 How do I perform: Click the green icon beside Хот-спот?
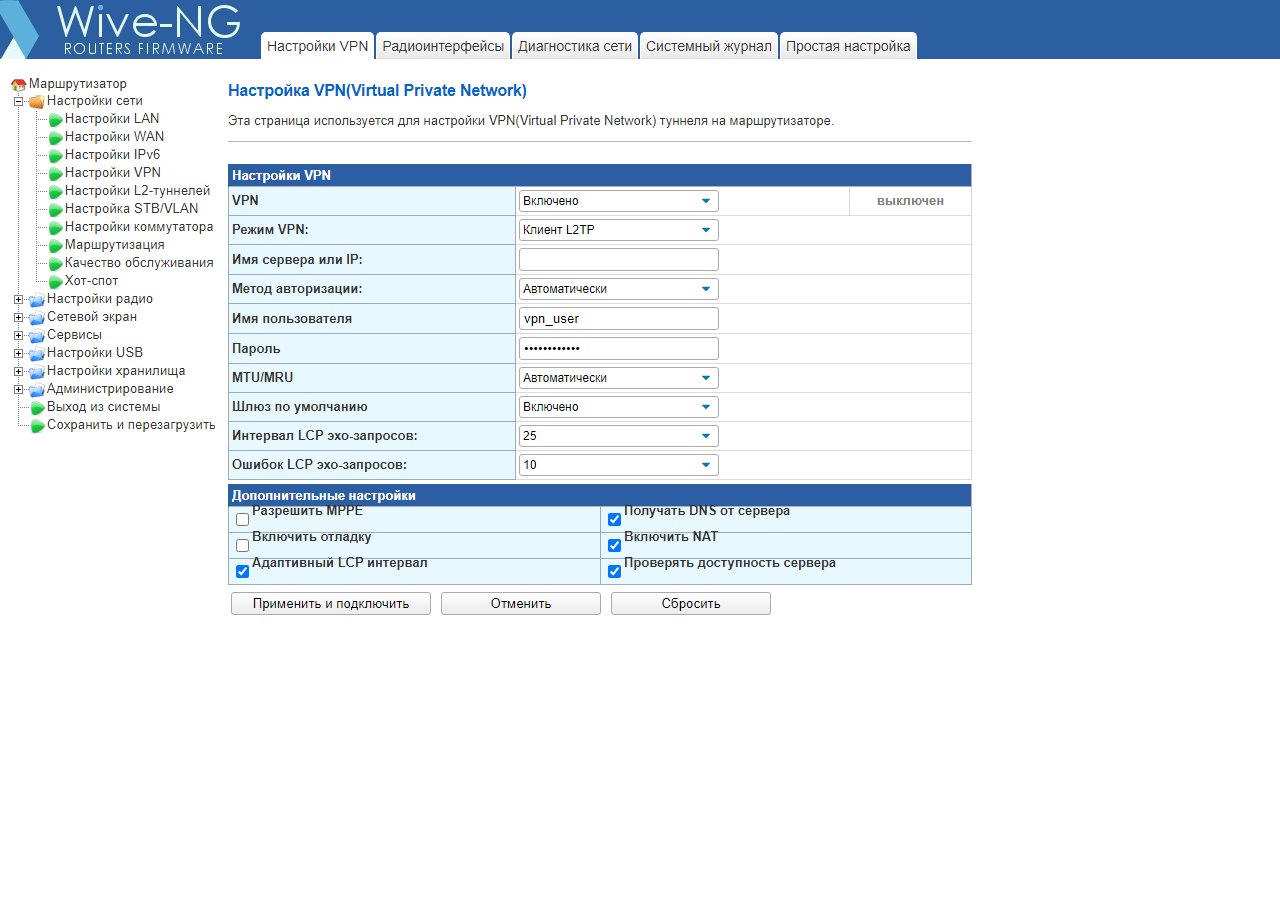(56, 282)
